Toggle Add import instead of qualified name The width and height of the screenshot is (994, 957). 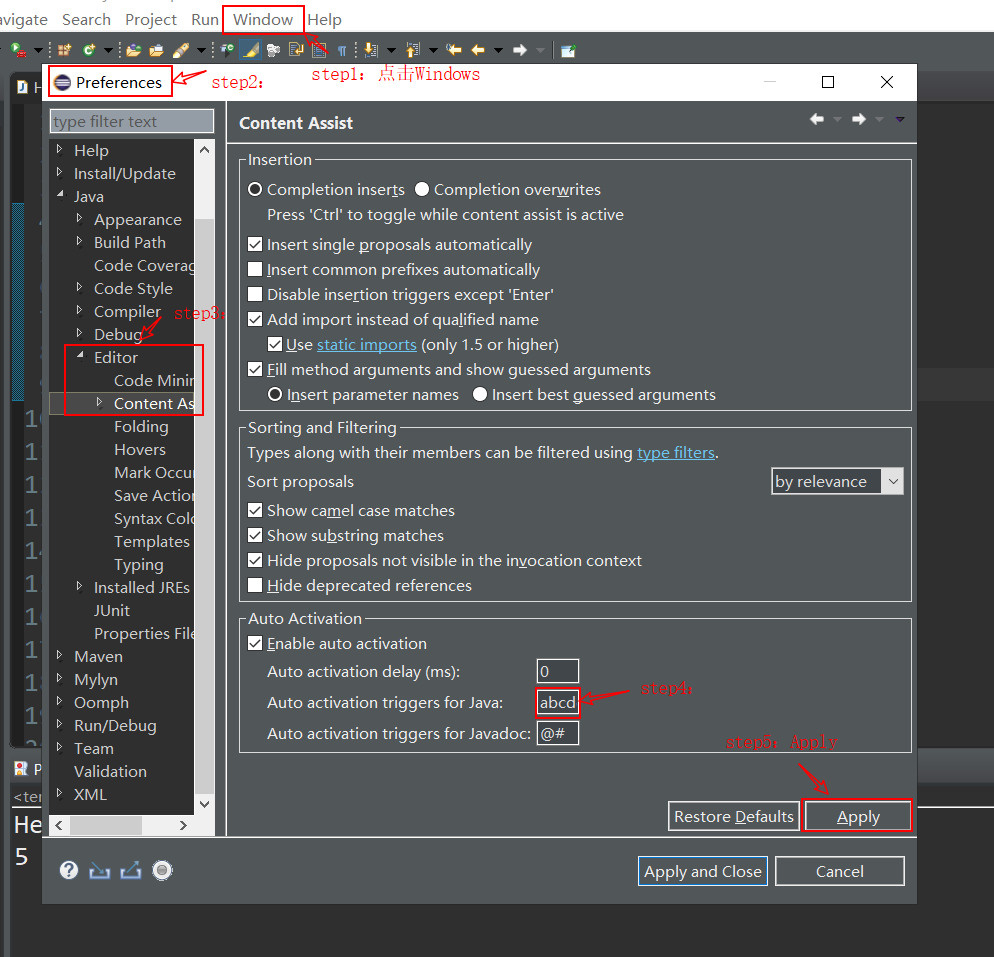[x=255, y=319]
